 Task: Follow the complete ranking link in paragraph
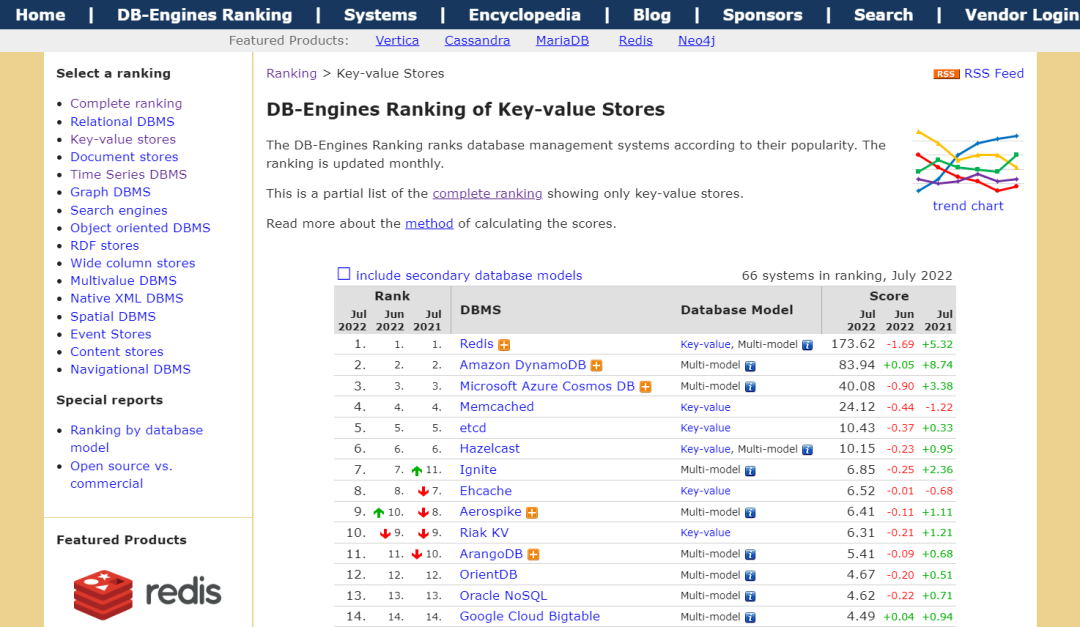(x=488, y=194)
